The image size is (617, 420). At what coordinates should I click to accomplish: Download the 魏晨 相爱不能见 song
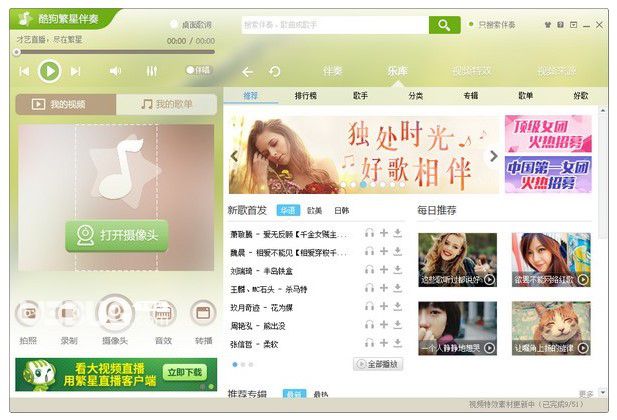[398, 251]
